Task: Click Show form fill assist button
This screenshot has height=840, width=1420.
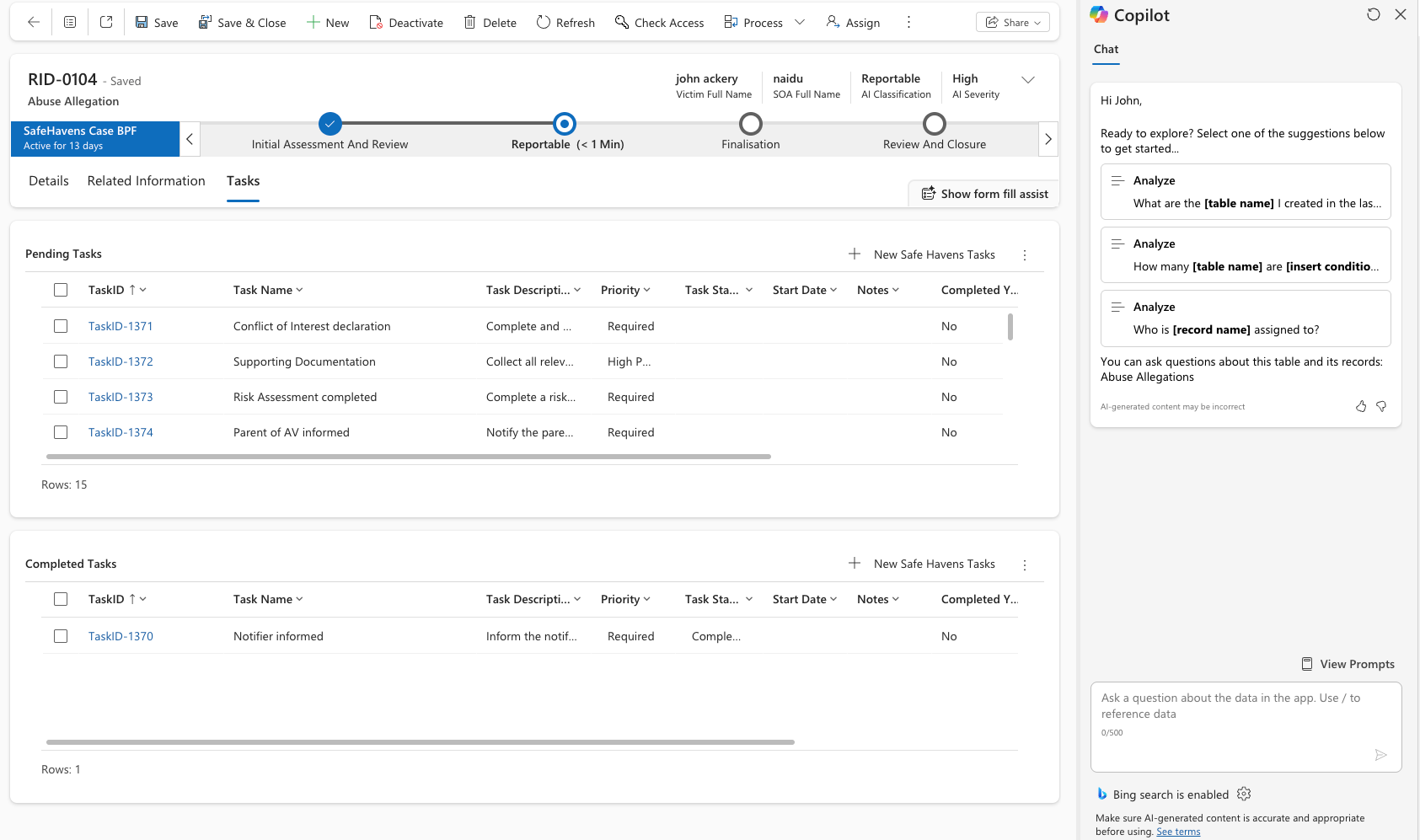Action: click(x=984, y=194)
